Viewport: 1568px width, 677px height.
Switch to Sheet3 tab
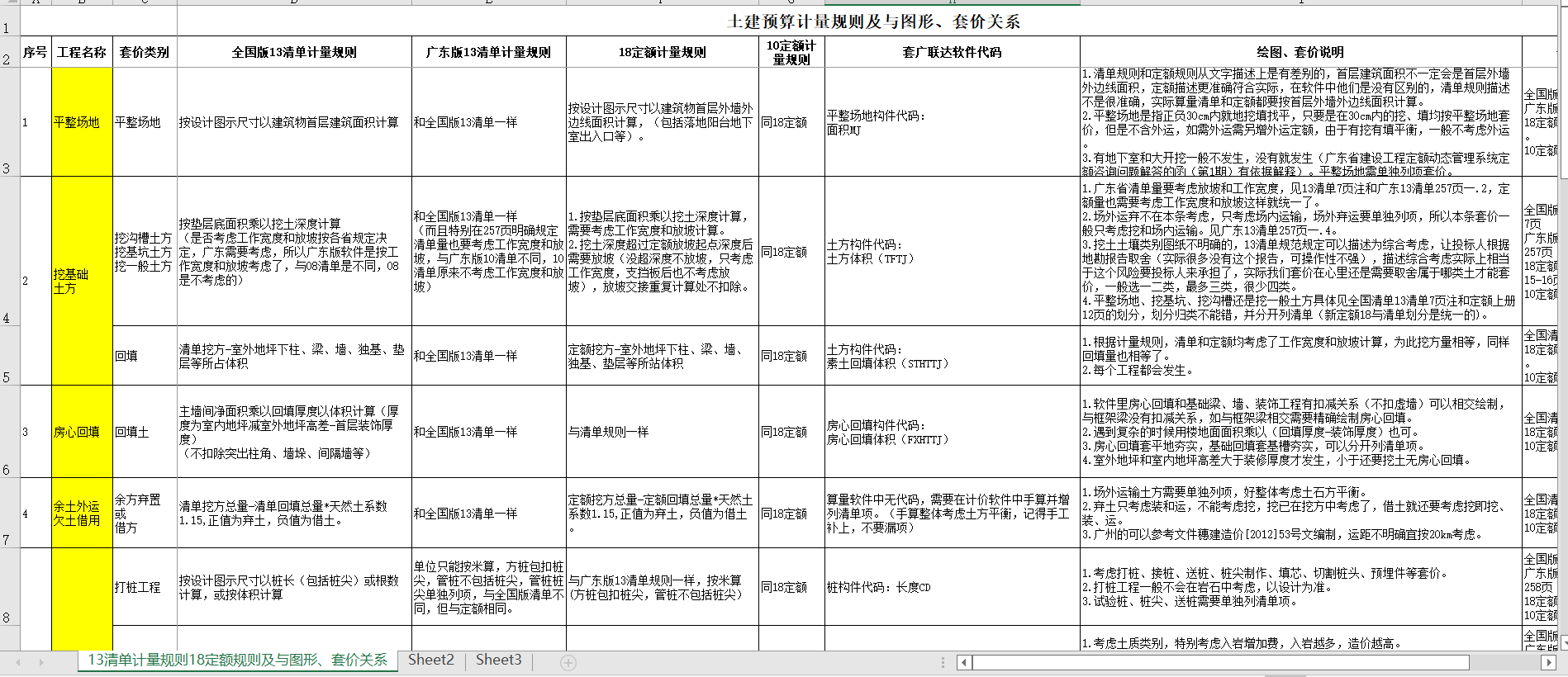(498, 660)
